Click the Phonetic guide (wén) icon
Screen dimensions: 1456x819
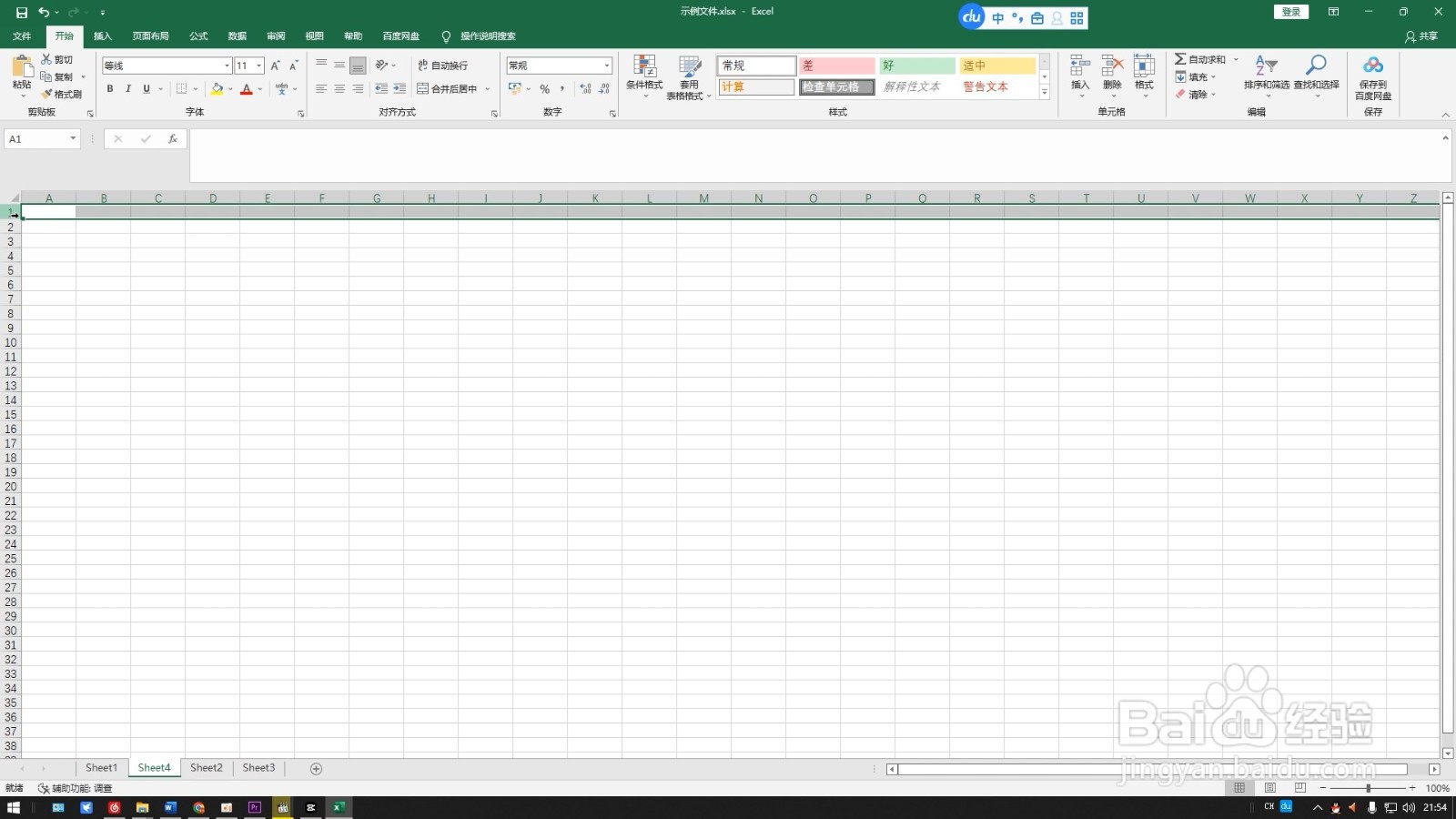point(281,89)
